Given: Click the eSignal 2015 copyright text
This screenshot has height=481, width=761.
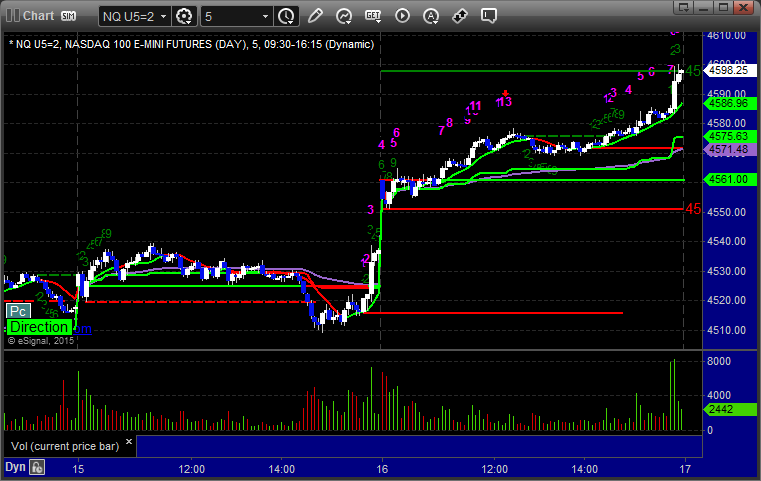Looking at the screenshot, I should tap(41, 341).
